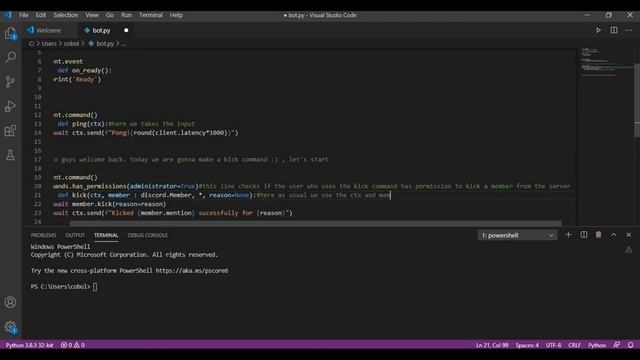Click the VS Code logo icon
The height and width of the screenshot is (360, 640).
pyautogui.click(x=8, y=15)
